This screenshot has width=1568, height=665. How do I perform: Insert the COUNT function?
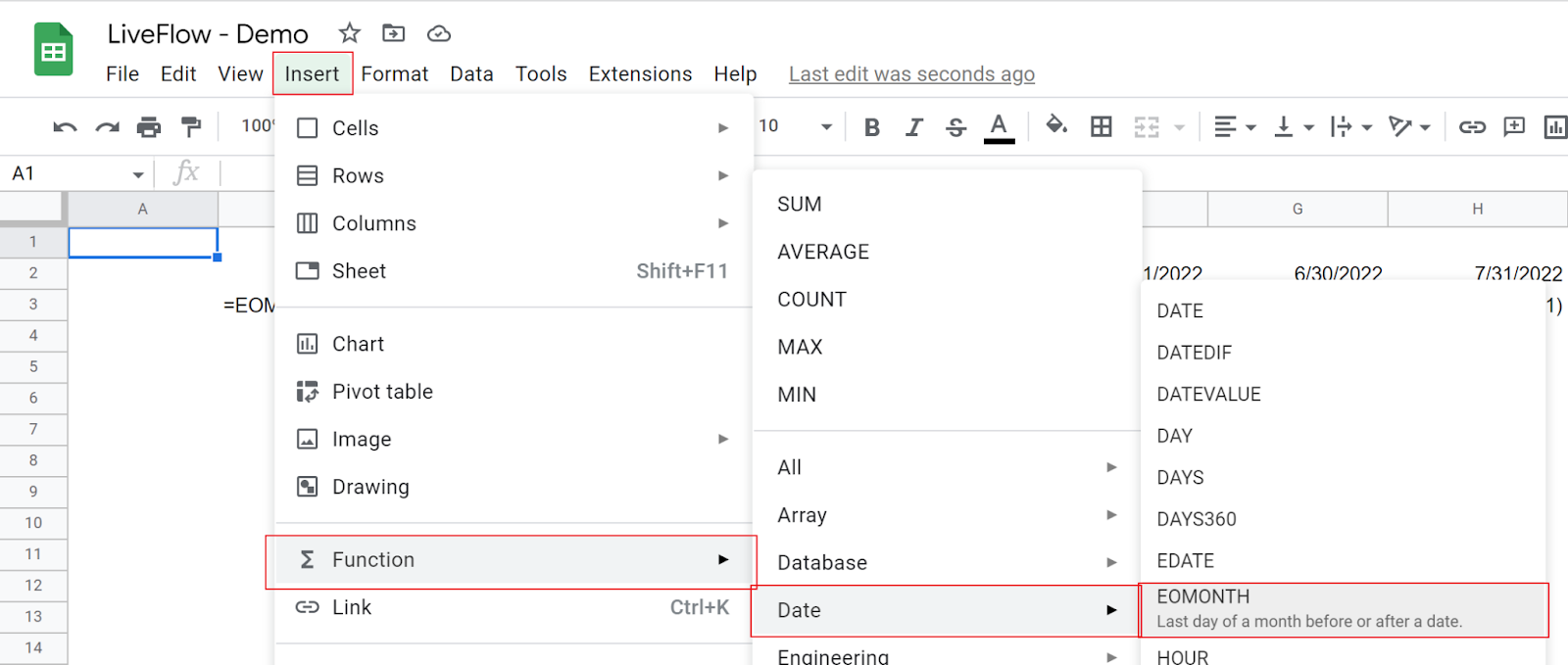pos(947,300)
